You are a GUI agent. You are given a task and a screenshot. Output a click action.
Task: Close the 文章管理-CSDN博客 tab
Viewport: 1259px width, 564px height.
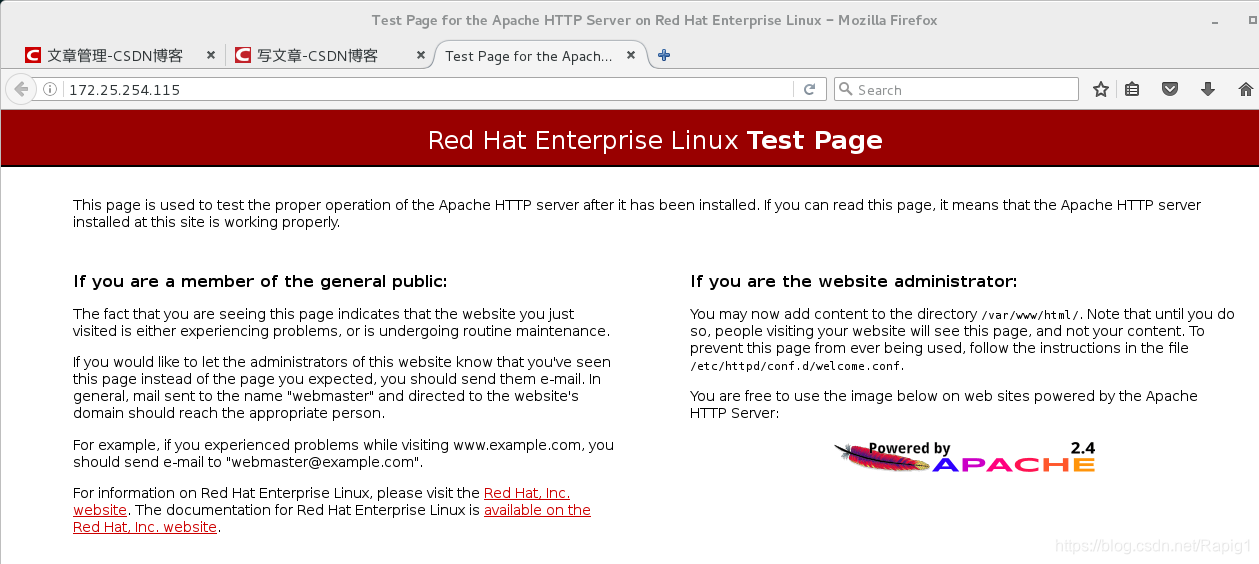tap(211, 56)
